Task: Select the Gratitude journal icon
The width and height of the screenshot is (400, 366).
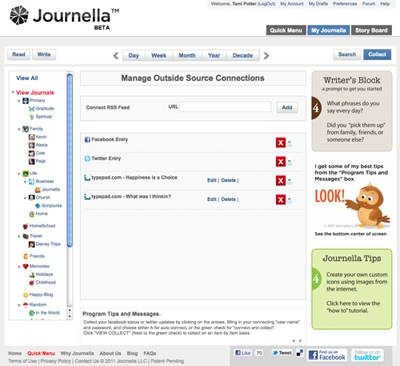Action: [32, 109]
